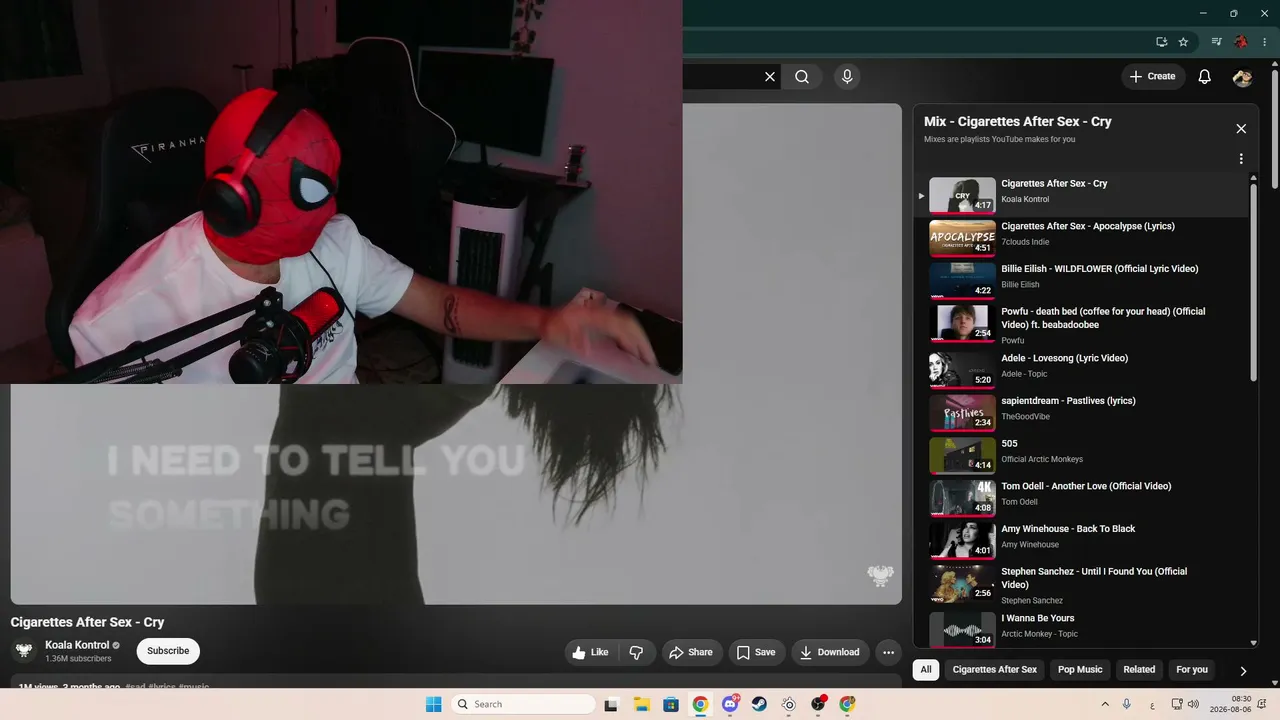Play Amy Winehouse - Back To Black
Image resolution: width=1280 pixels, height=720 pixels.
tap(1083, 541)
